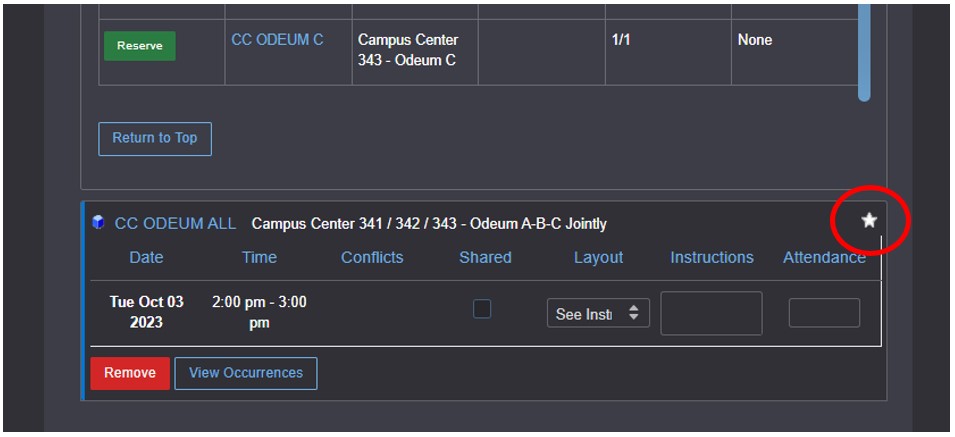Image resolution: width=955 pixels, height=437 pixels.
Task: Click the favorite star icon for CC ODEUM ALL
Action: click(x=869, y=220)
